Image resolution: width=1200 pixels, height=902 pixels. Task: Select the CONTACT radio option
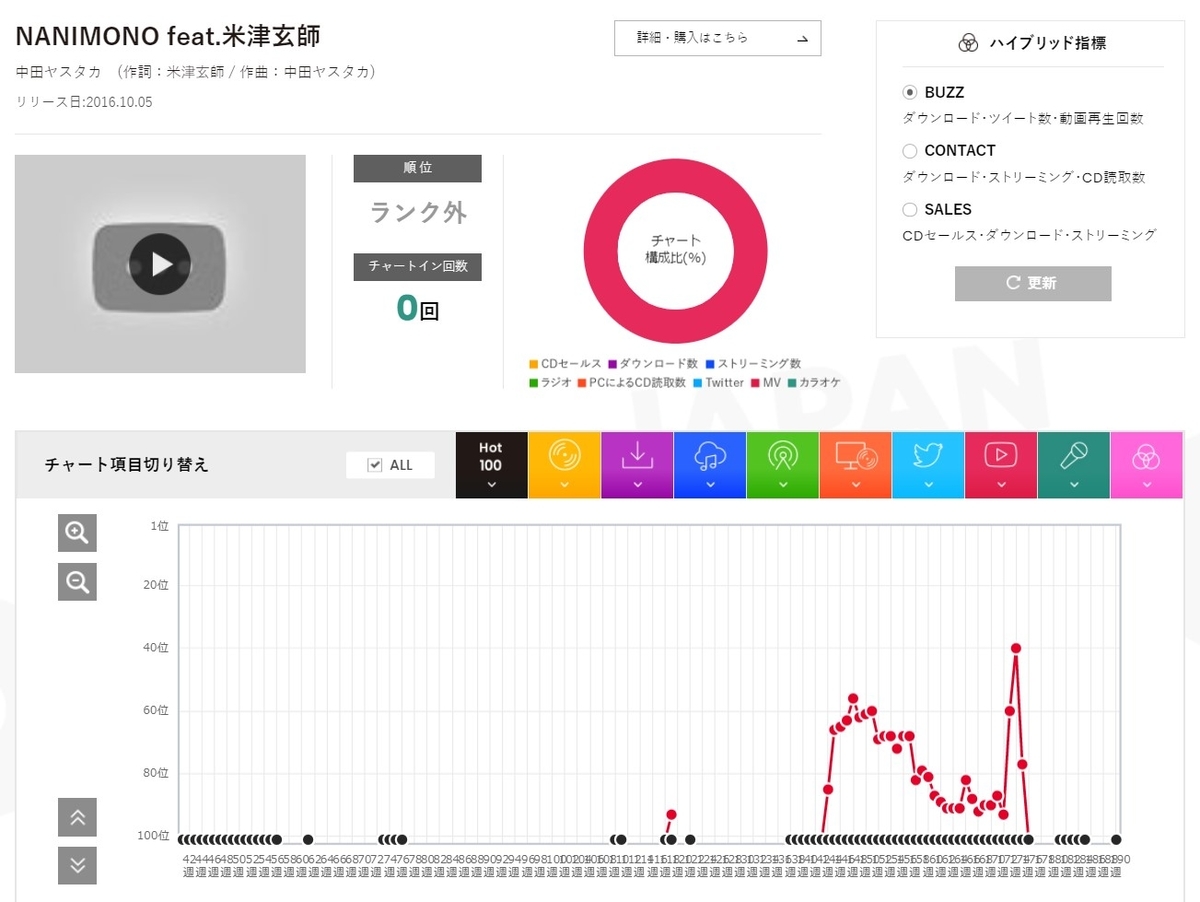(x=909, y=151)
